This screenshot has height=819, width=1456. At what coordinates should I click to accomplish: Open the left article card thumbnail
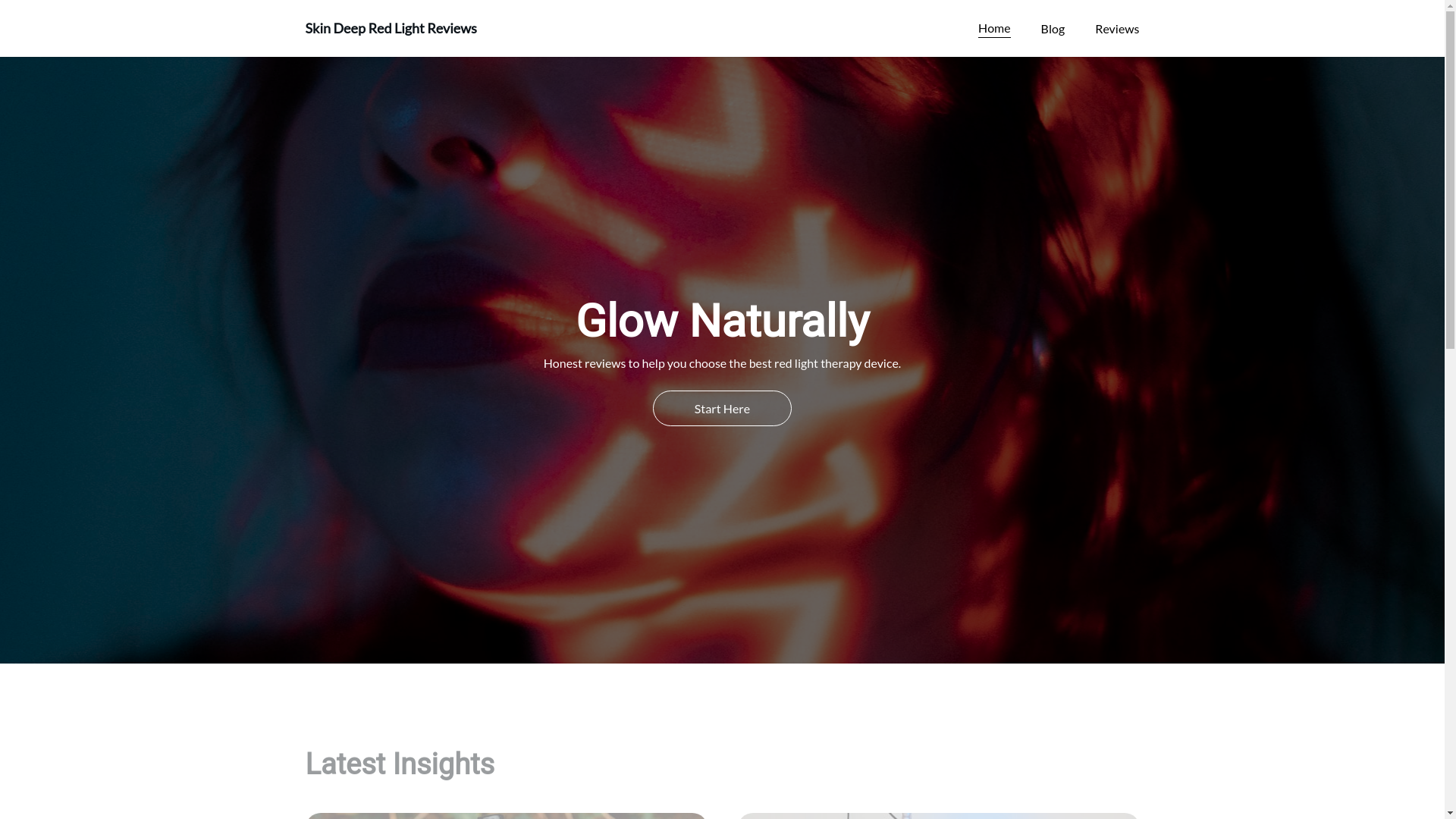pos(506,816)
